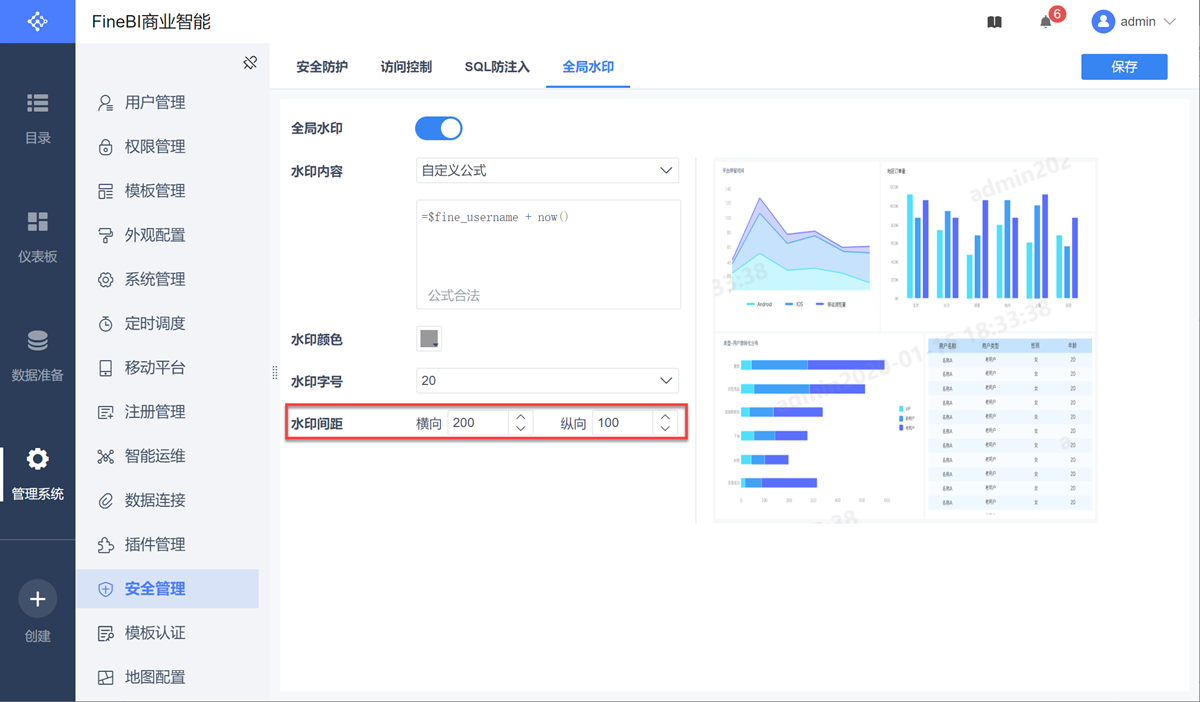Switch to the 访问控制 tab
Image resolution: width=1200 pixels, height=702 pixels.
[406, 67]
